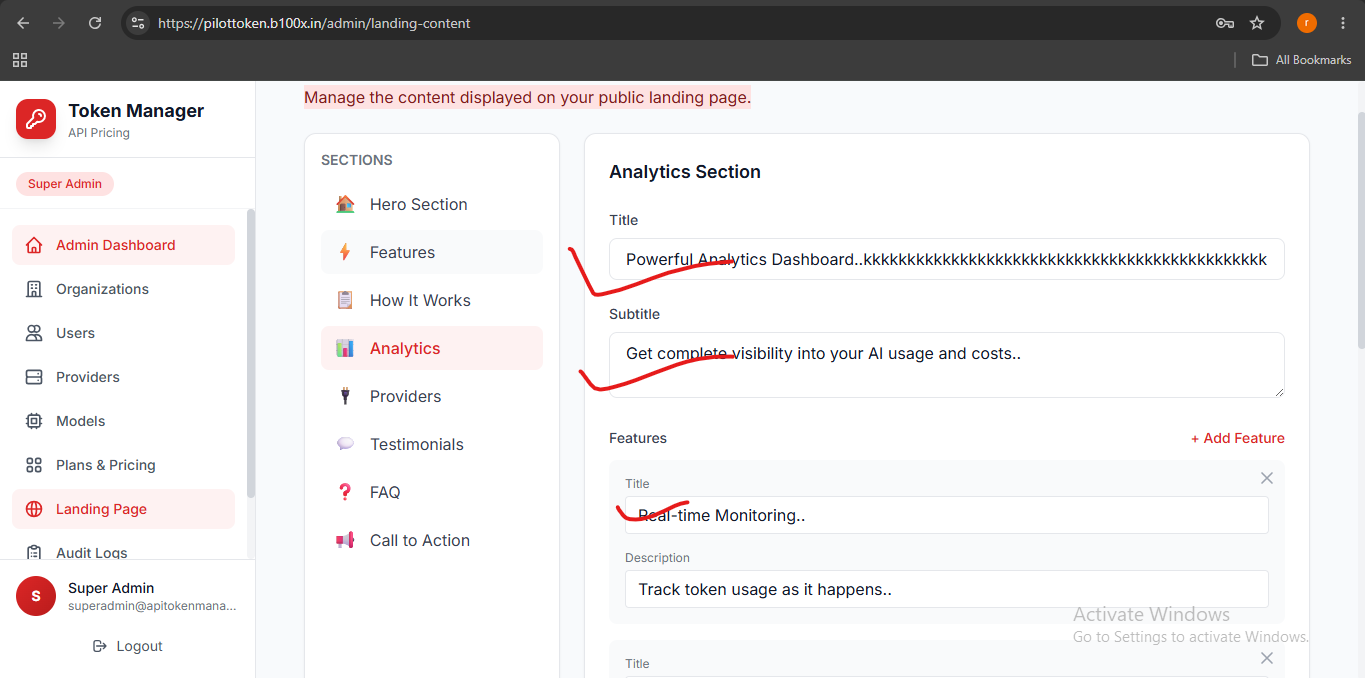Click the Plans & Pricing grid icon
Image resolution: width=1365 pixels, height=678 pixels.
pyautogui.click(x=34, y=465)
